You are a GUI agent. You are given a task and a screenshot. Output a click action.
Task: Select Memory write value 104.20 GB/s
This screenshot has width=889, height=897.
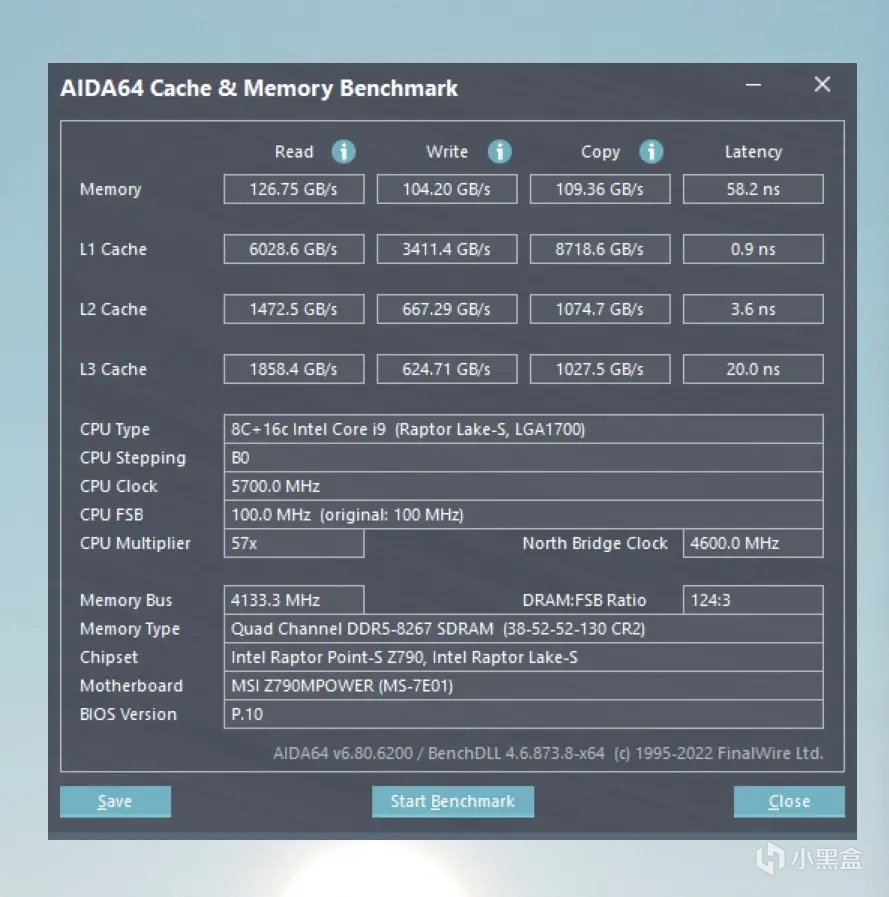(x=447, y=189)
